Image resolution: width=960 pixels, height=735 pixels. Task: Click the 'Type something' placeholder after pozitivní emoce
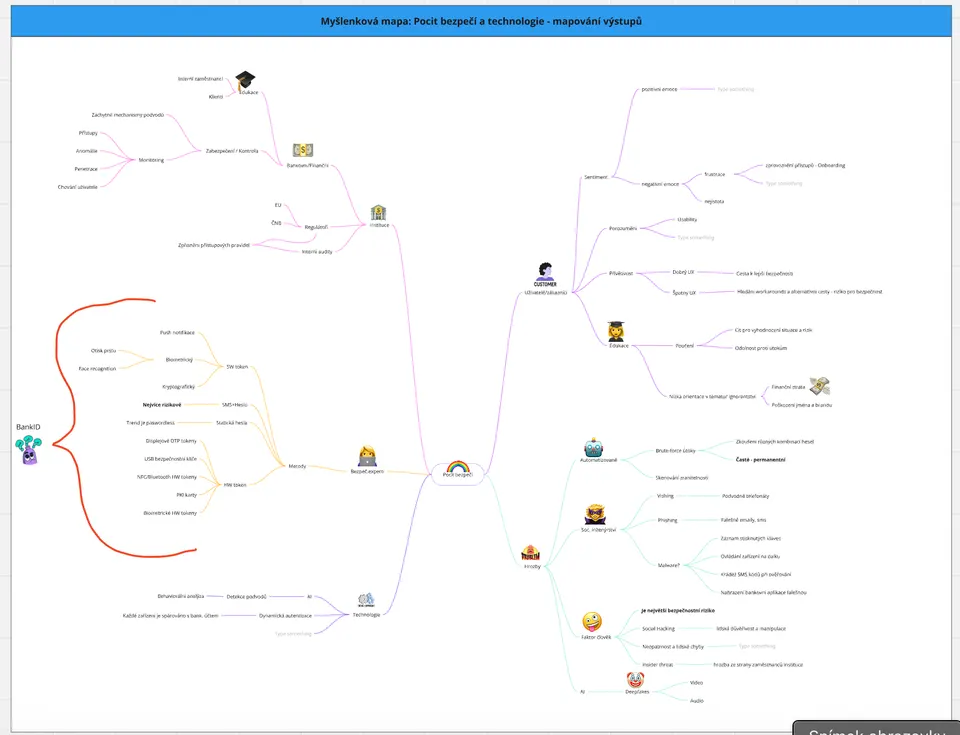tap(735, 89)
